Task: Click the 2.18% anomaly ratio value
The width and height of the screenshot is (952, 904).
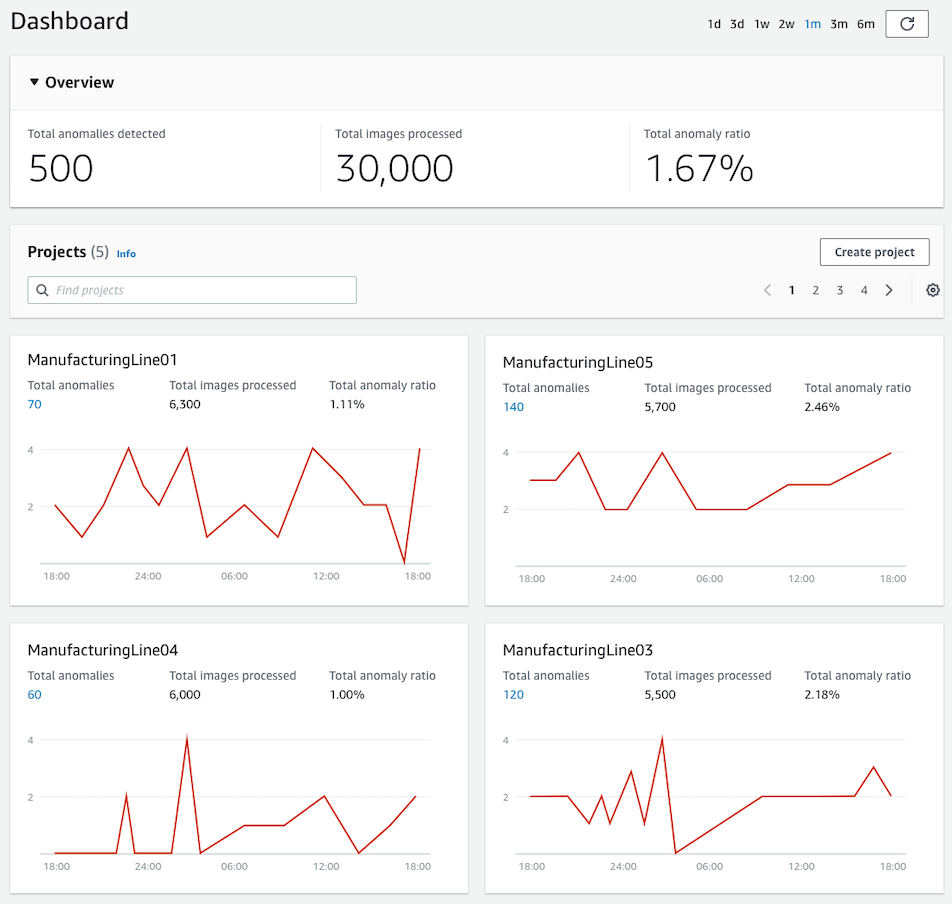Action: 822,695
